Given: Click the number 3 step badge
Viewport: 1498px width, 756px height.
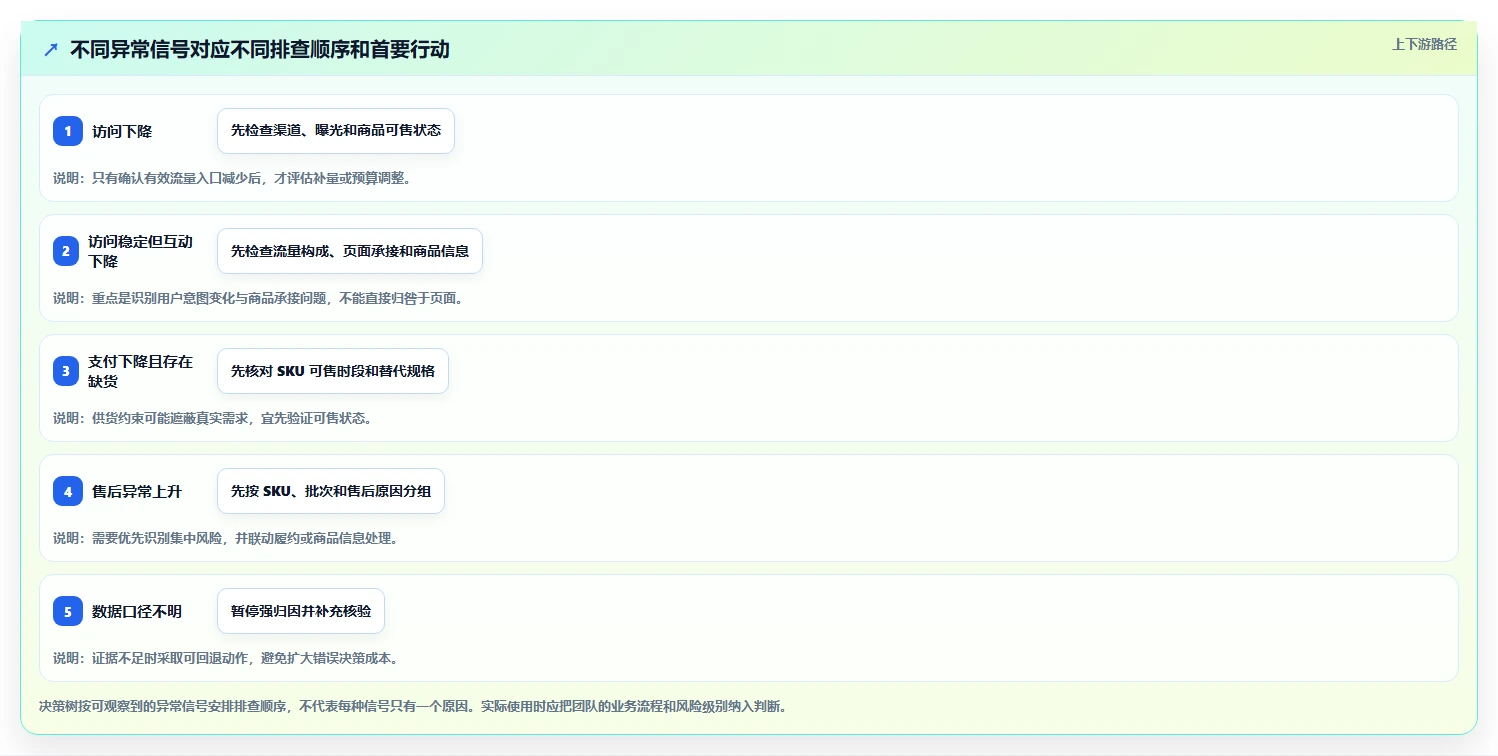Looking at the screenshot, I should (x=66, y=371).
